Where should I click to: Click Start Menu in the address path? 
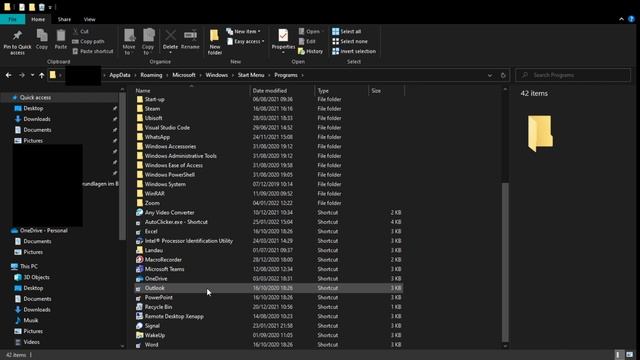251,75
